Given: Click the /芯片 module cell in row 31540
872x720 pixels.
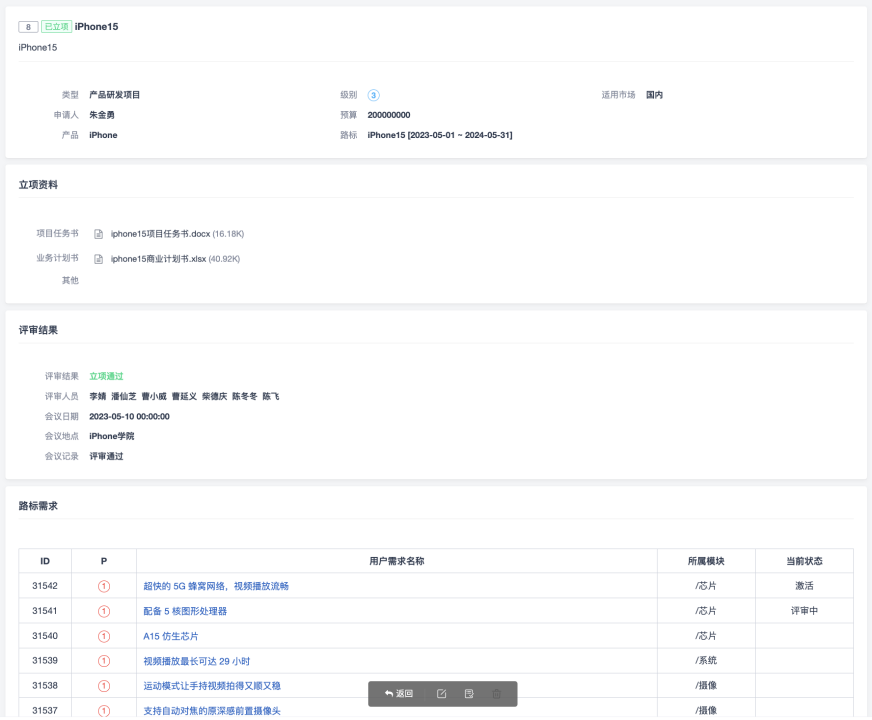Looking at the screenshot, I should 706,635.
